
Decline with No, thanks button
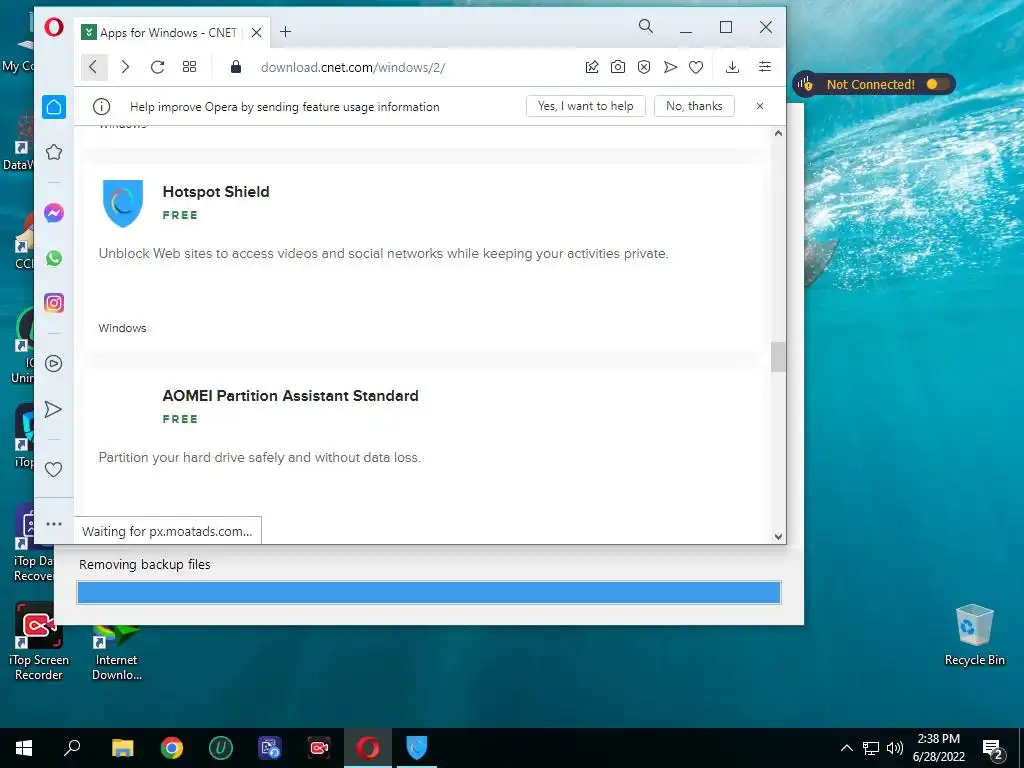click(x=694, y=106)
